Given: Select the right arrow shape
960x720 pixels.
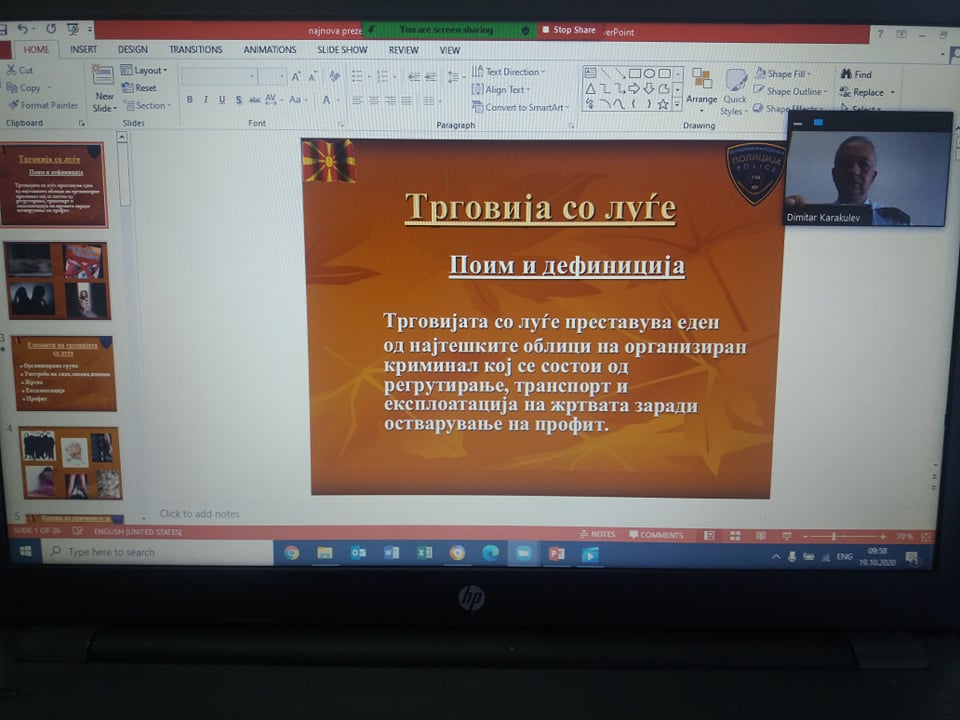Looking at the screenshot, I should [x=634, y=89].
